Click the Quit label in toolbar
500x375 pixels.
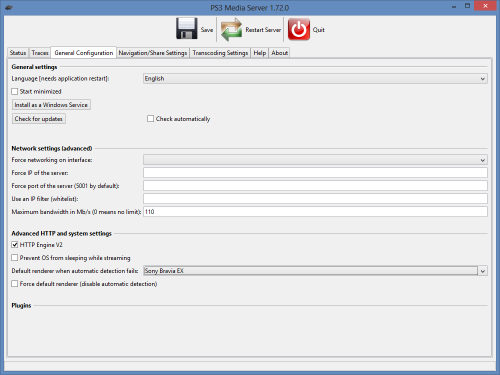(x=318, y=30)
